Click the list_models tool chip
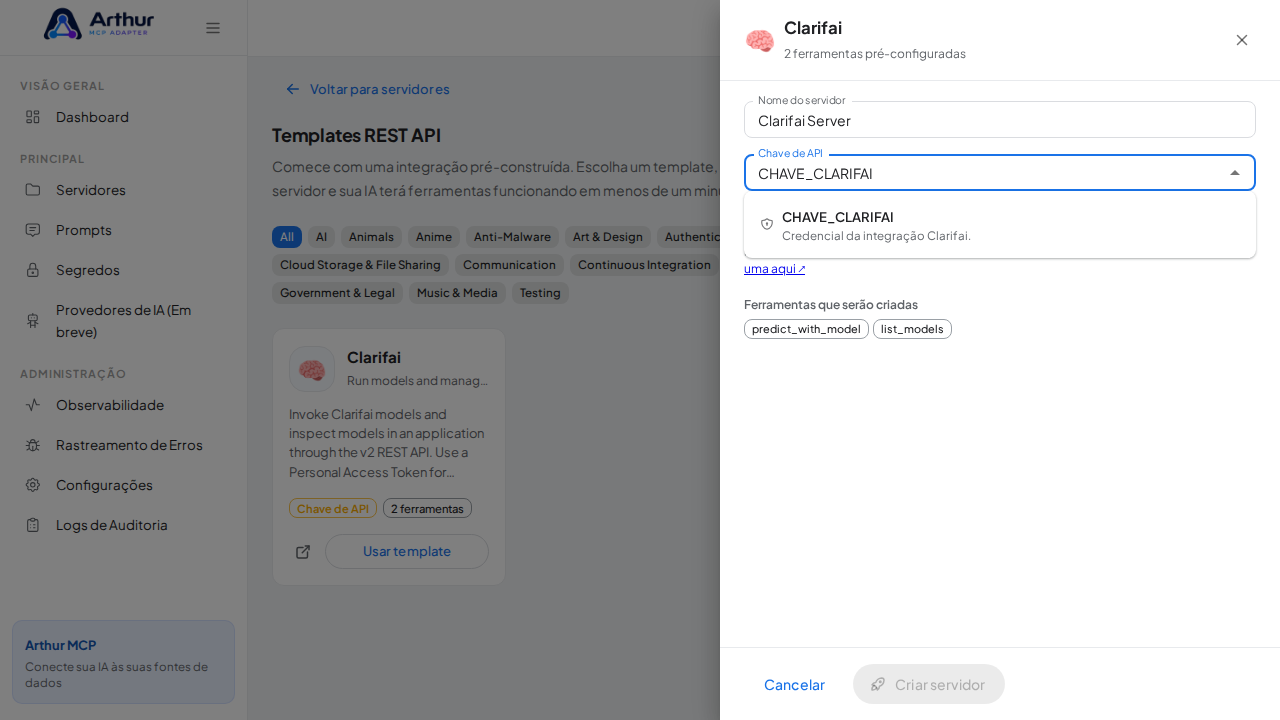The width and height of the screenshot is (1280, 720). click(x=912, y=329)
